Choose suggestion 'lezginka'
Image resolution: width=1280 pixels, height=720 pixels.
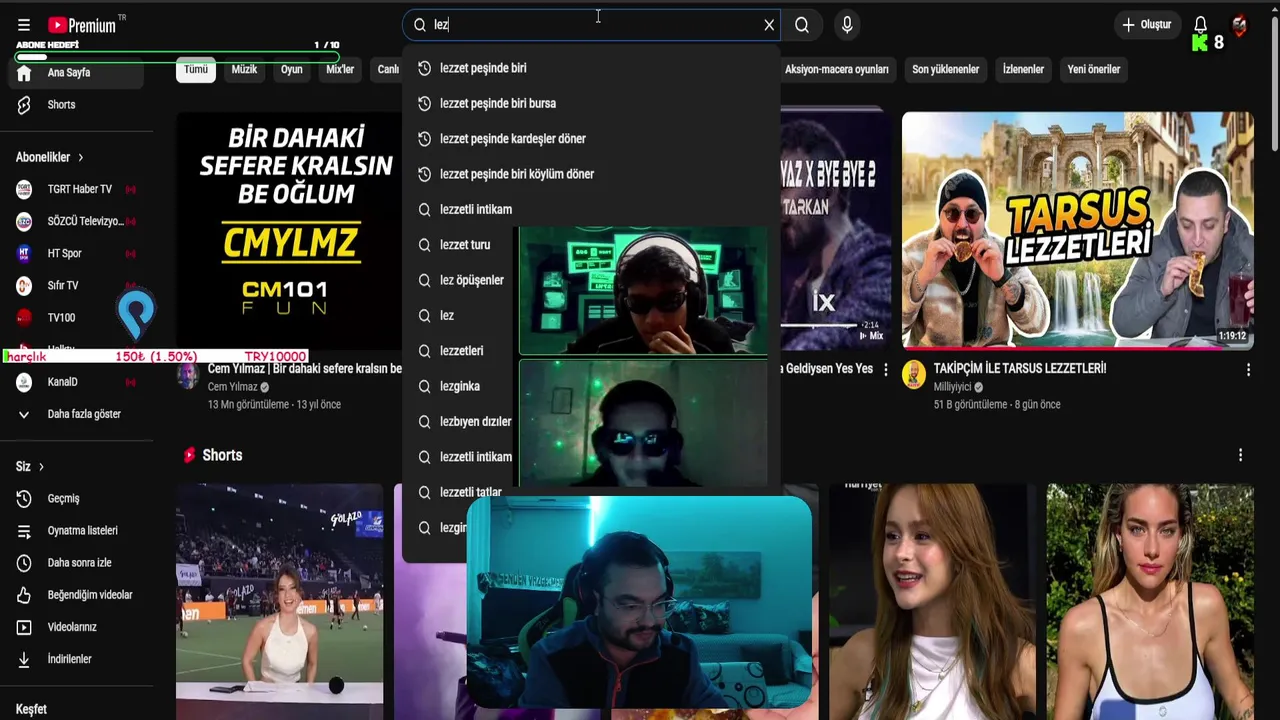point(461,386)
